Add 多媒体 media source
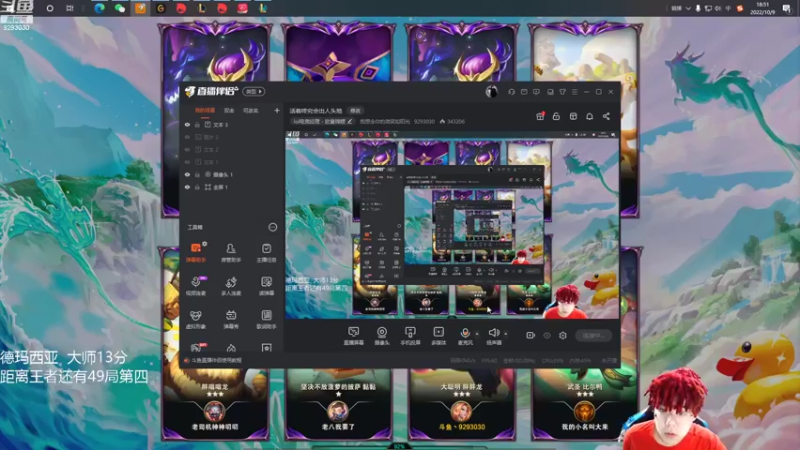 point(438,336)
